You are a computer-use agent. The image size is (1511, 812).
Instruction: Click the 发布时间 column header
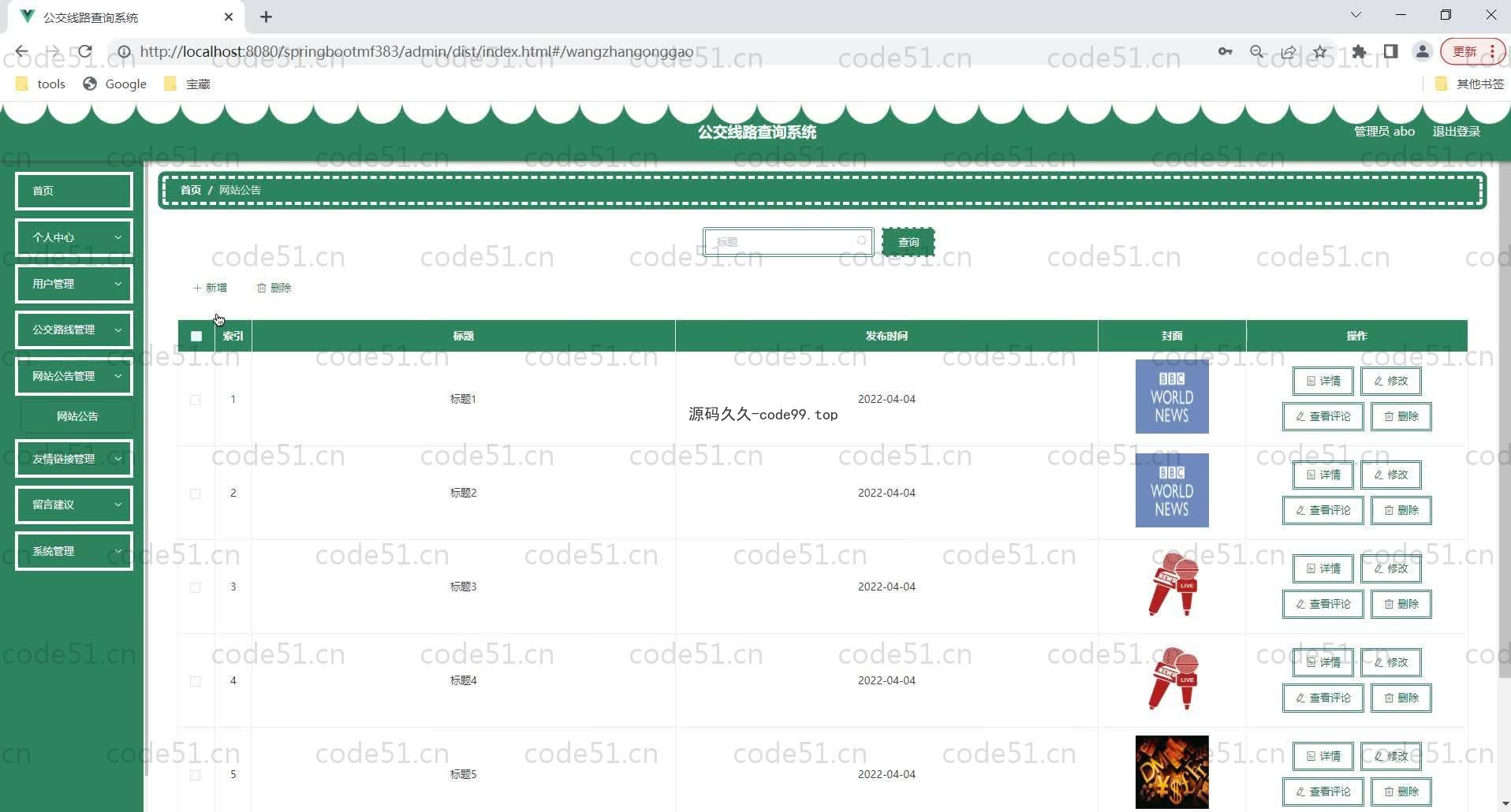886,336
